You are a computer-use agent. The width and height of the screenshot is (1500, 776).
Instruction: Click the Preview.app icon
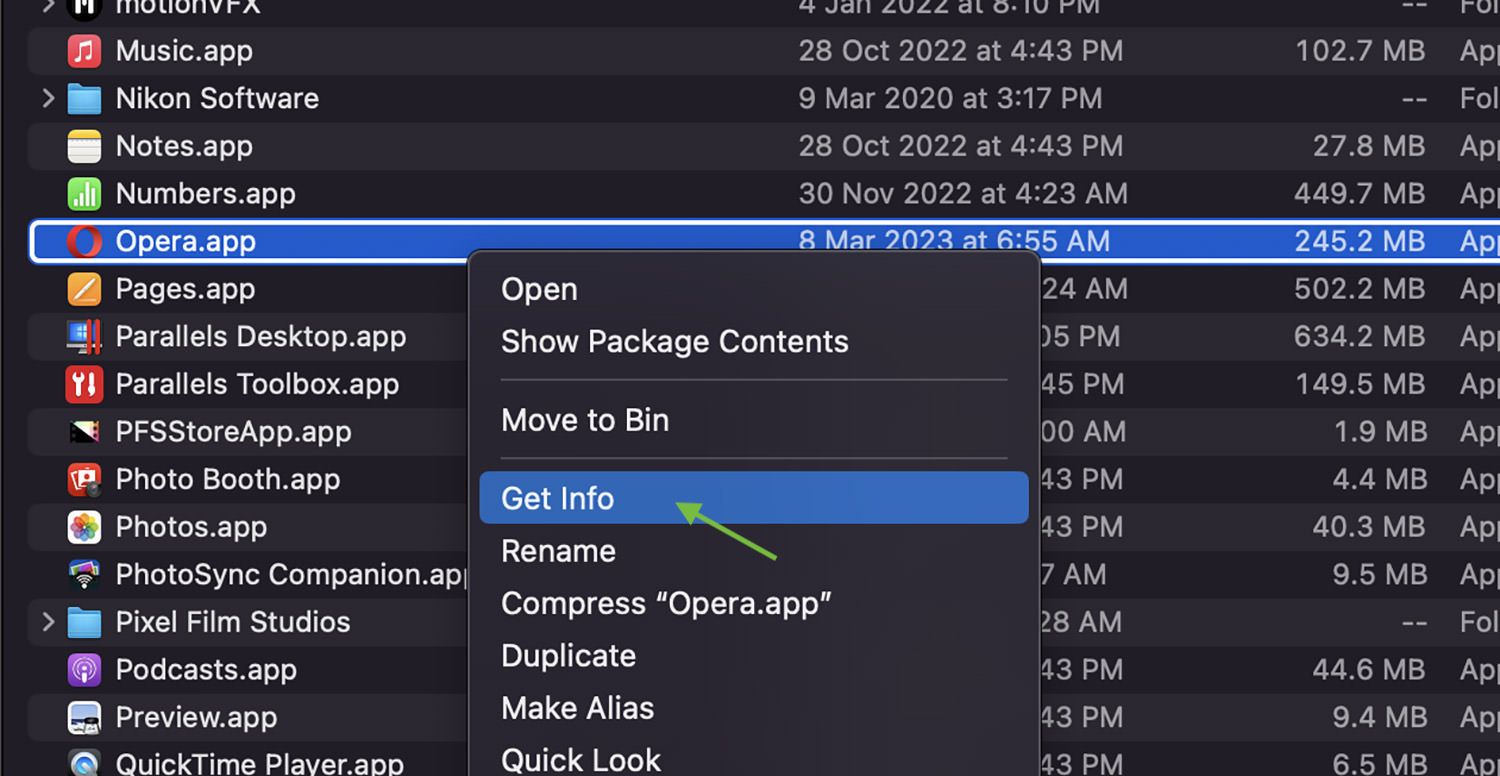click(84, 718)
